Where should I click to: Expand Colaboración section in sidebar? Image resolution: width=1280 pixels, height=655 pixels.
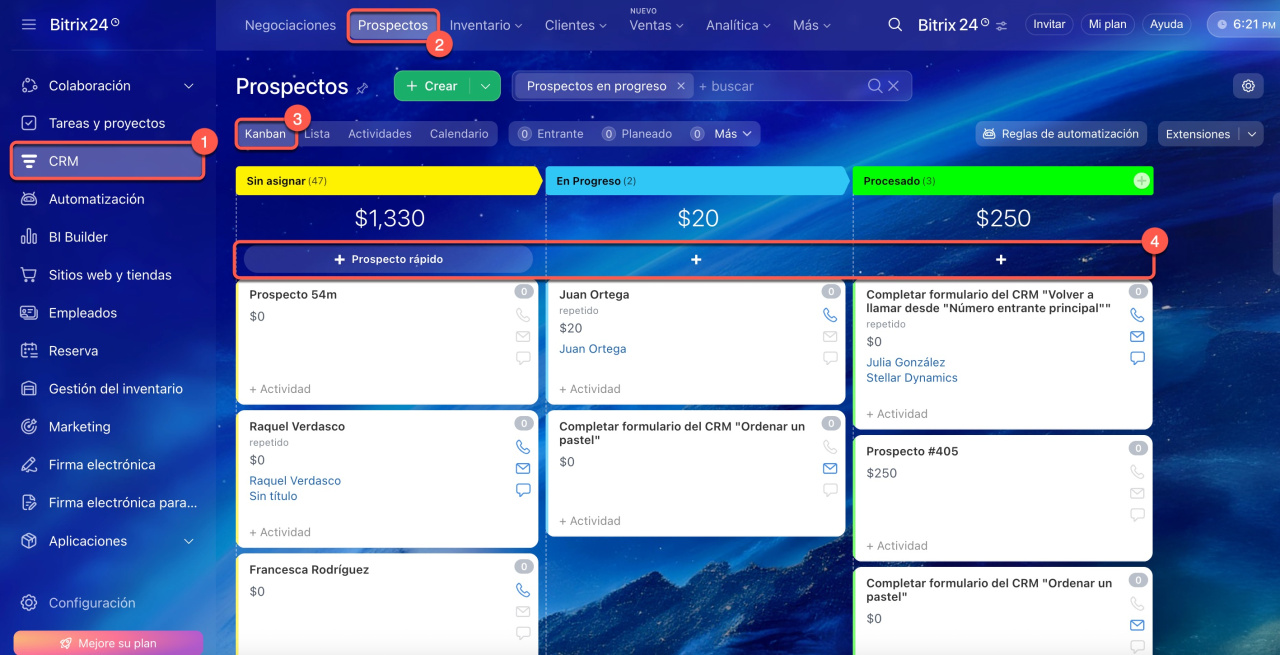pos(189,86)
